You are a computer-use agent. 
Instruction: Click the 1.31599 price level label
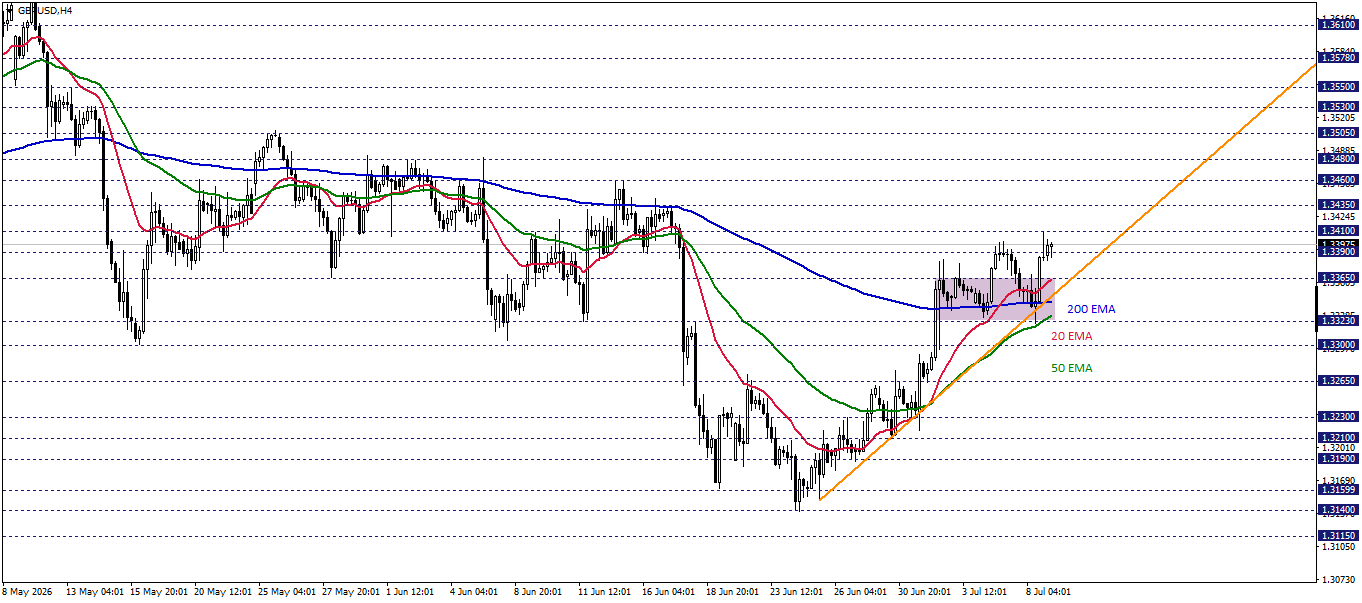1338,490
